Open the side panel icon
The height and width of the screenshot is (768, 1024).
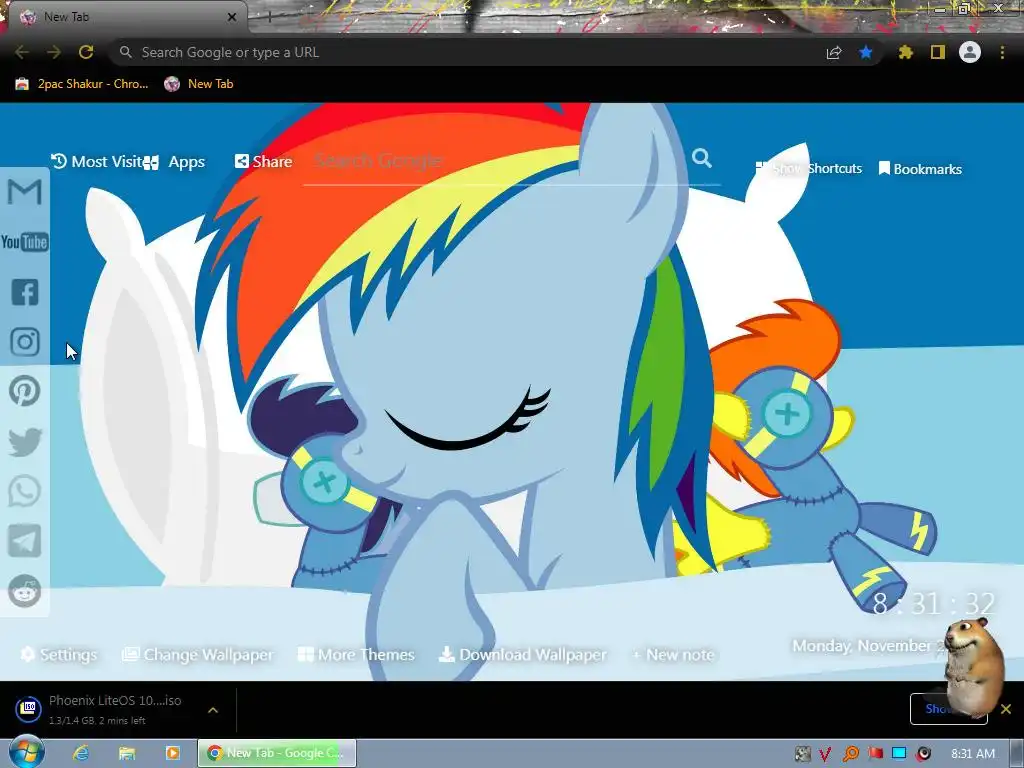pos(938,52)
